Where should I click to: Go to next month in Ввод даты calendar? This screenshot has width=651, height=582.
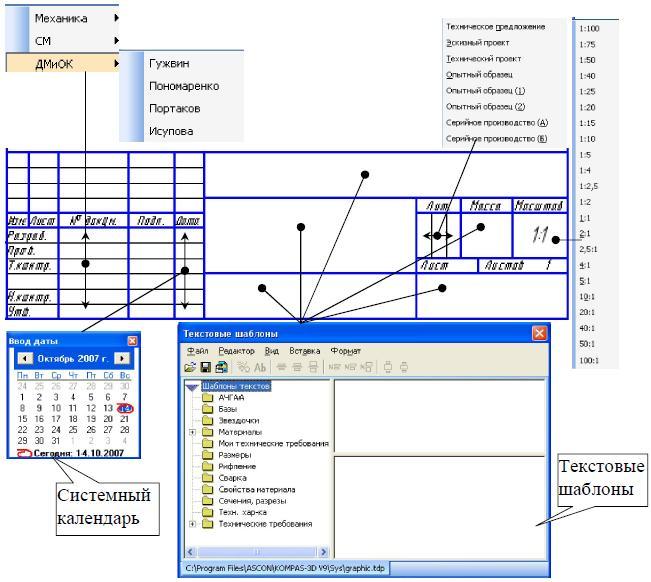tap(122, 358)
